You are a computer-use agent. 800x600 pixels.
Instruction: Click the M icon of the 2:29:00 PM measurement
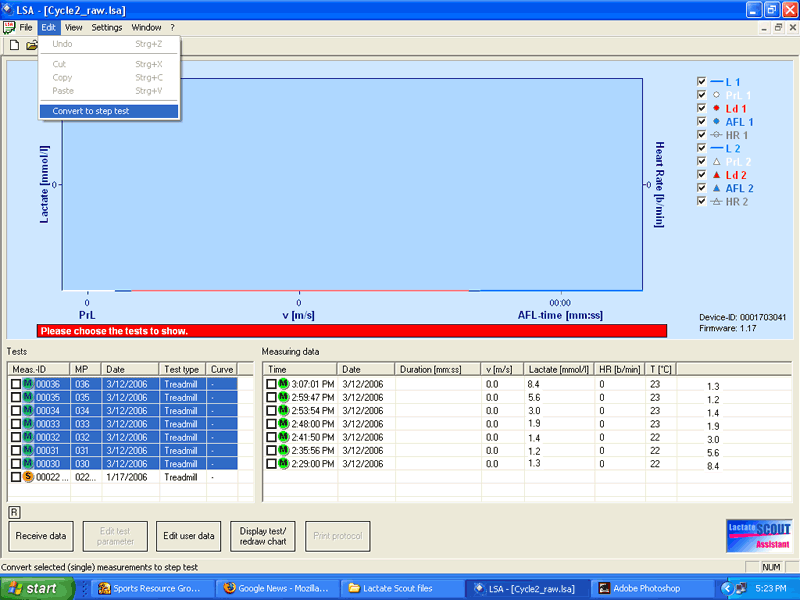click(x=284, y=463)
